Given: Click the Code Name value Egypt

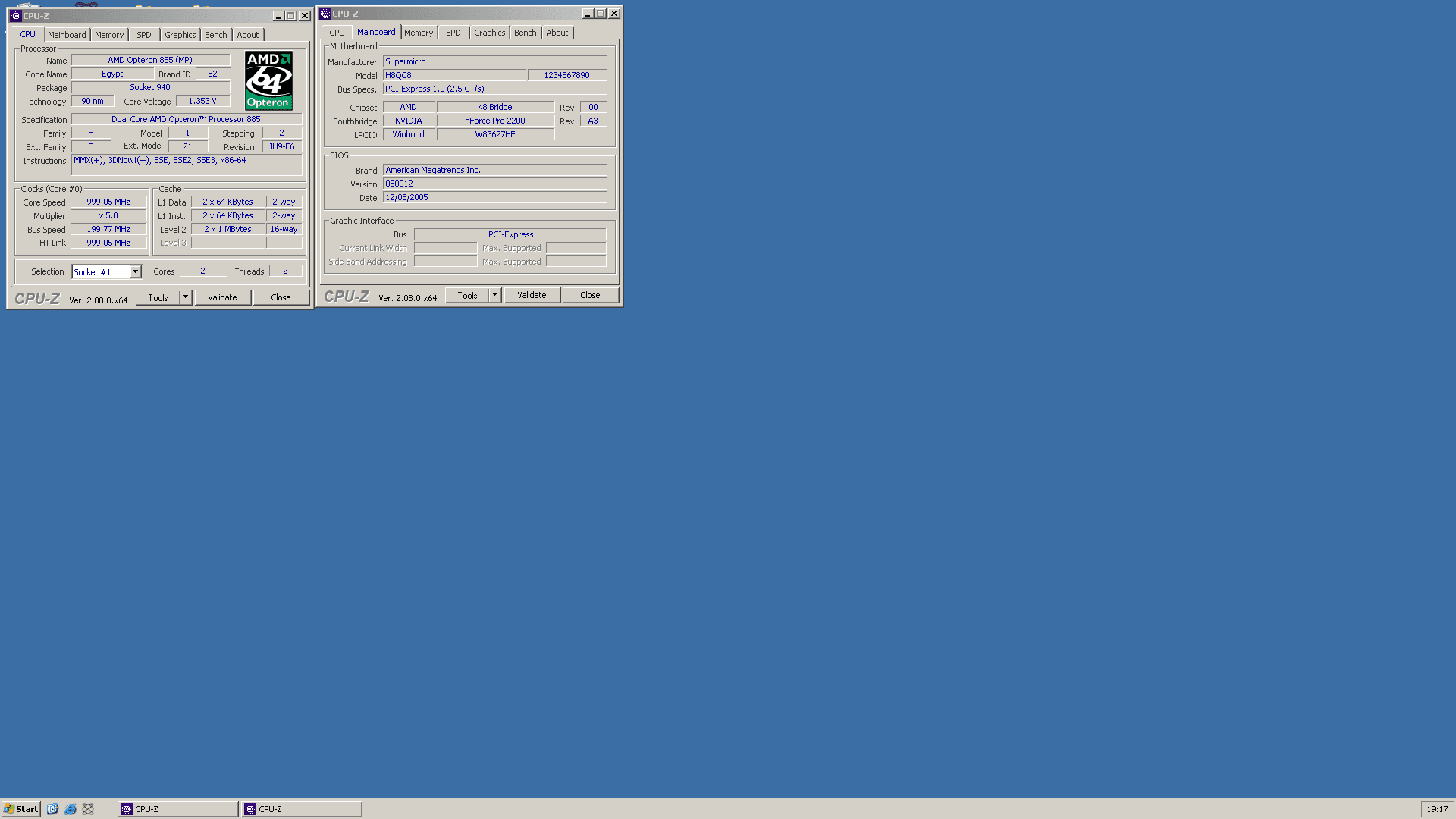Looking at the screenshot, I should 112,74.
